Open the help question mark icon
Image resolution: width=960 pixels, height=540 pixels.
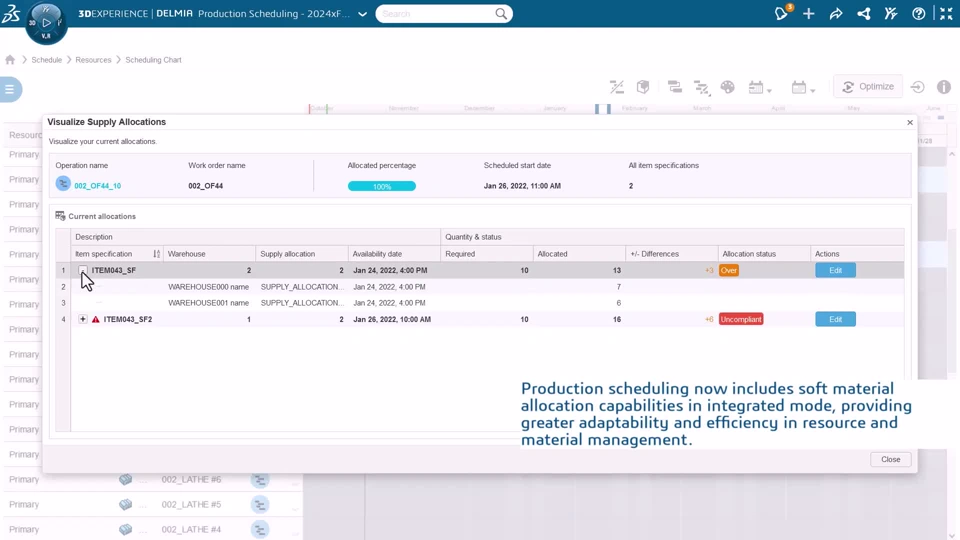pos(918,13)
